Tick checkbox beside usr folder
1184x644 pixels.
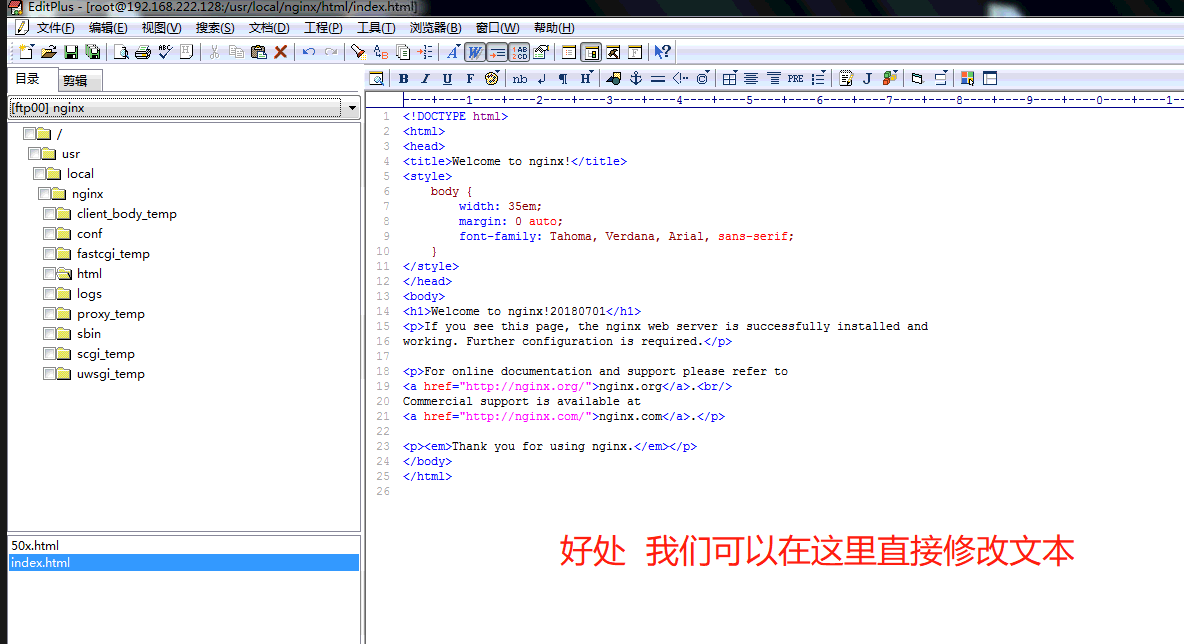click(x=35, y=153)
